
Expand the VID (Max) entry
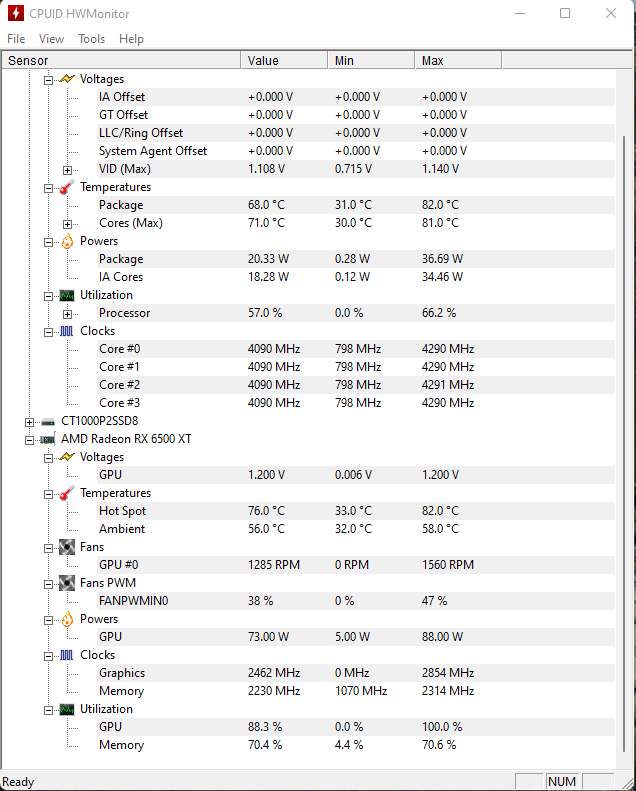[67, 170]
